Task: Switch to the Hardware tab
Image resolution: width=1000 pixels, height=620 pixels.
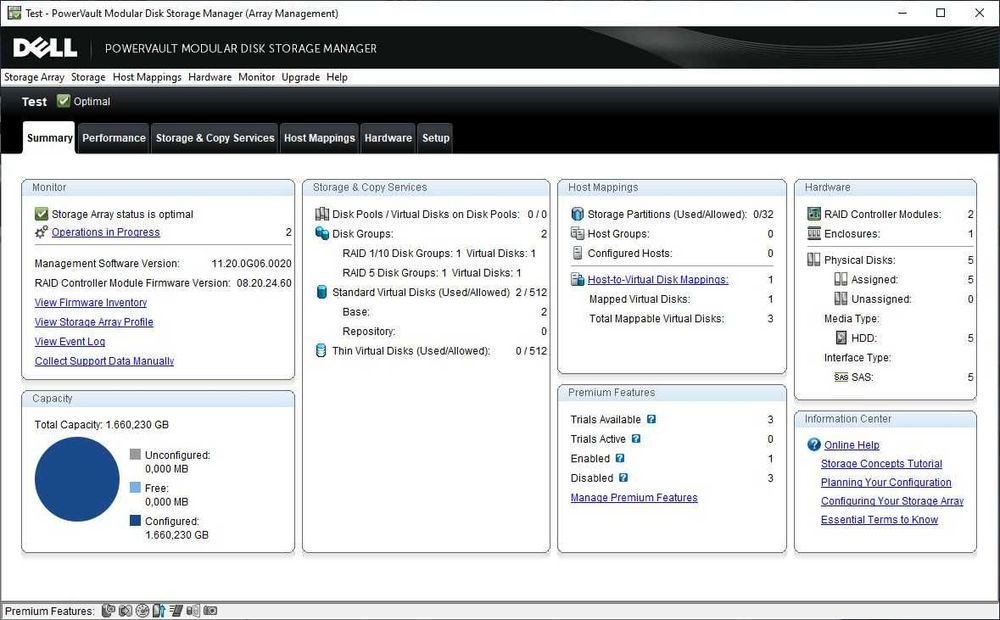Action: pos(388,138)
